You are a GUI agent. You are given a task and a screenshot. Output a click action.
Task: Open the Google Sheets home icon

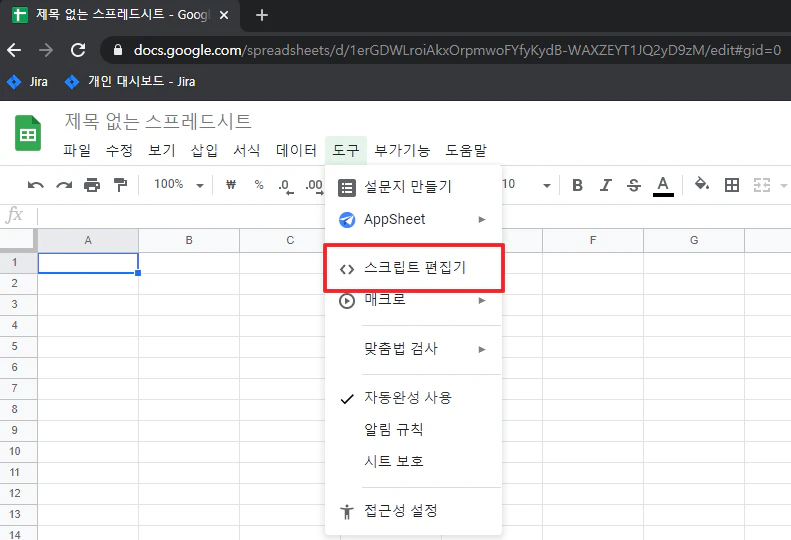click(x=28, y=133)
